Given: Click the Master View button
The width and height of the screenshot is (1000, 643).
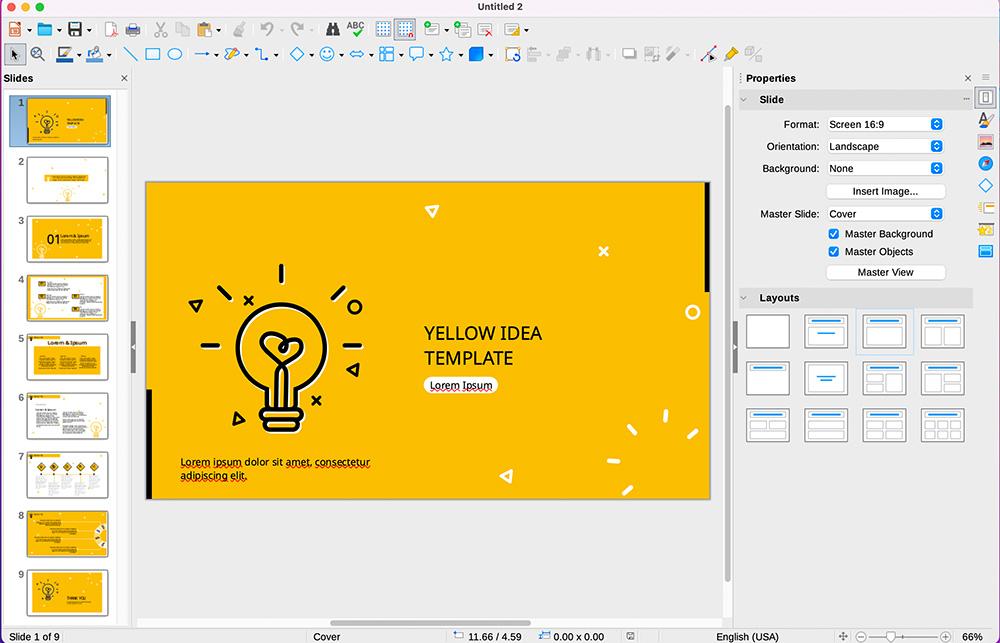Looking at the screenshot, I should click(x=886, y=272).
